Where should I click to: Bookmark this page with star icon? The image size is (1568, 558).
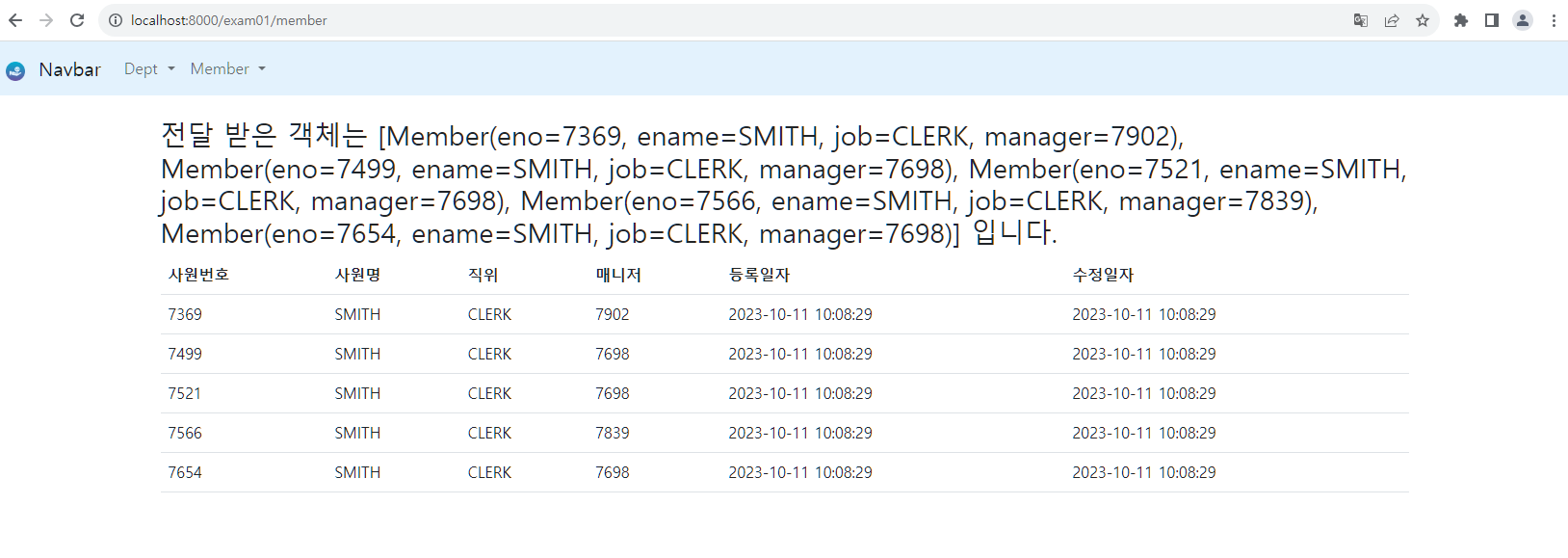click(1423, 20)
